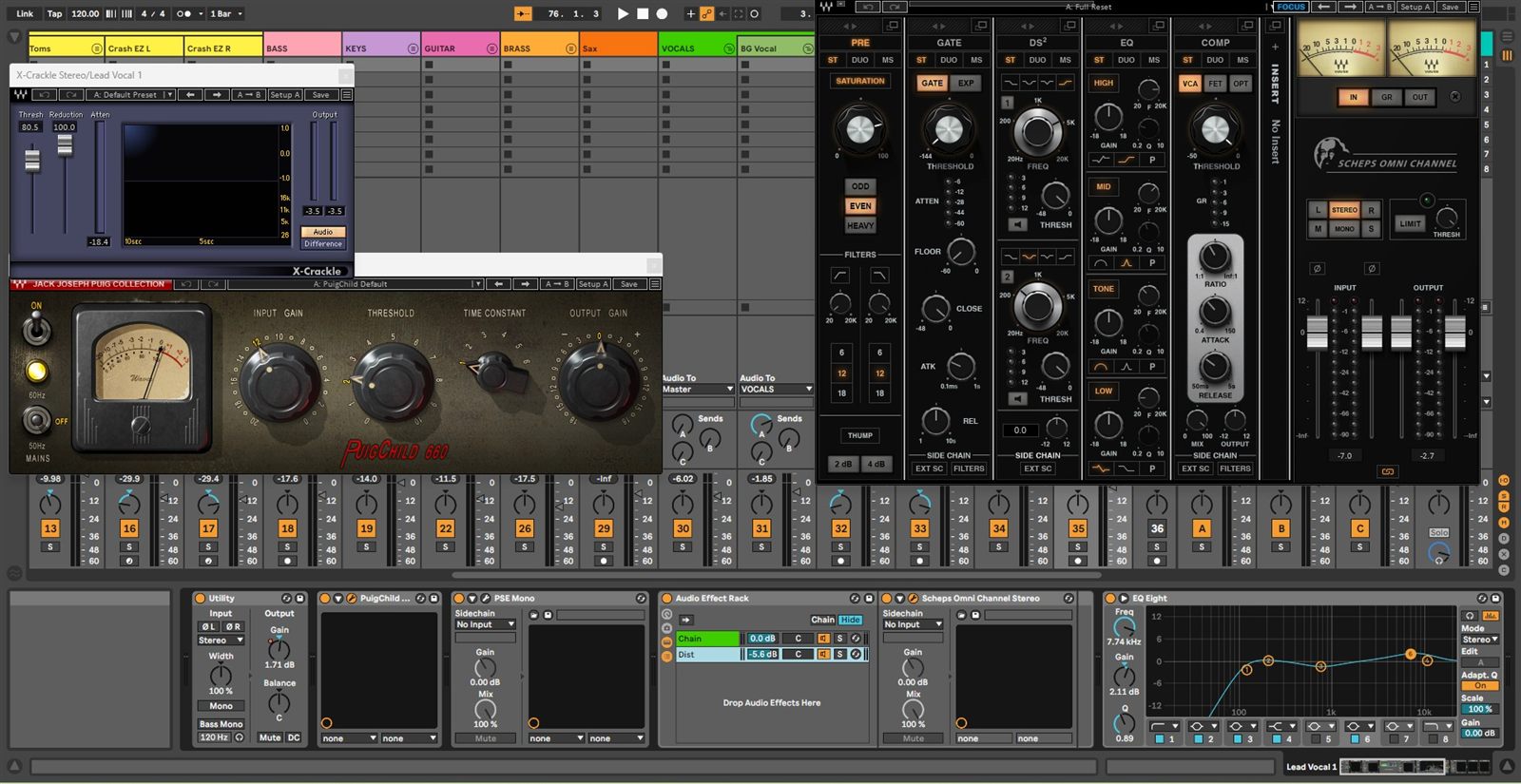This screenshot has width=1521, height=784.
Task: Click X-Crackle previous preset arrow
Action: point(191,95)
